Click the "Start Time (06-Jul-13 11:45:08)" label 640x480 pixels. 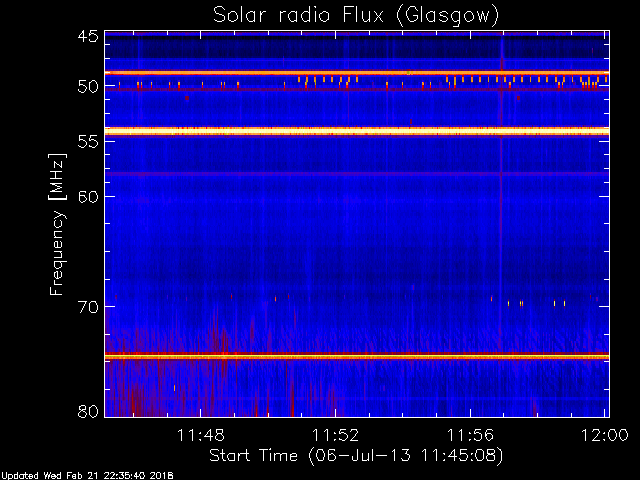tap(356, 456)
